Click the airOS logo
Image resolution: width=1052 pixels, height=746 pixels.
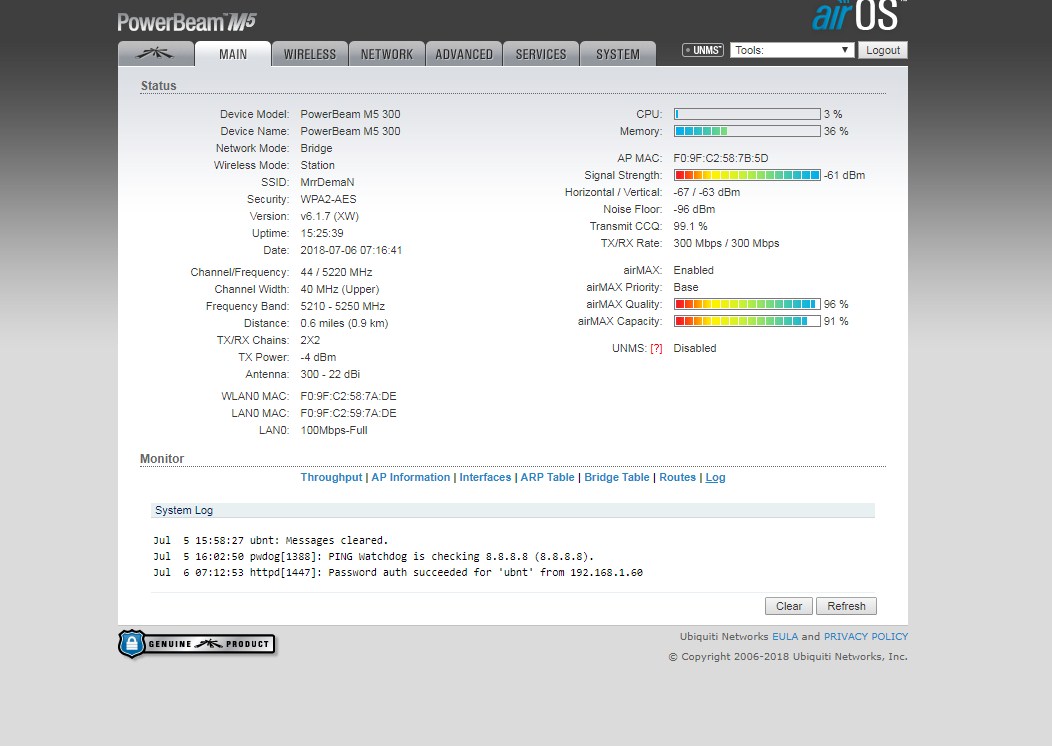click(857, 16)
